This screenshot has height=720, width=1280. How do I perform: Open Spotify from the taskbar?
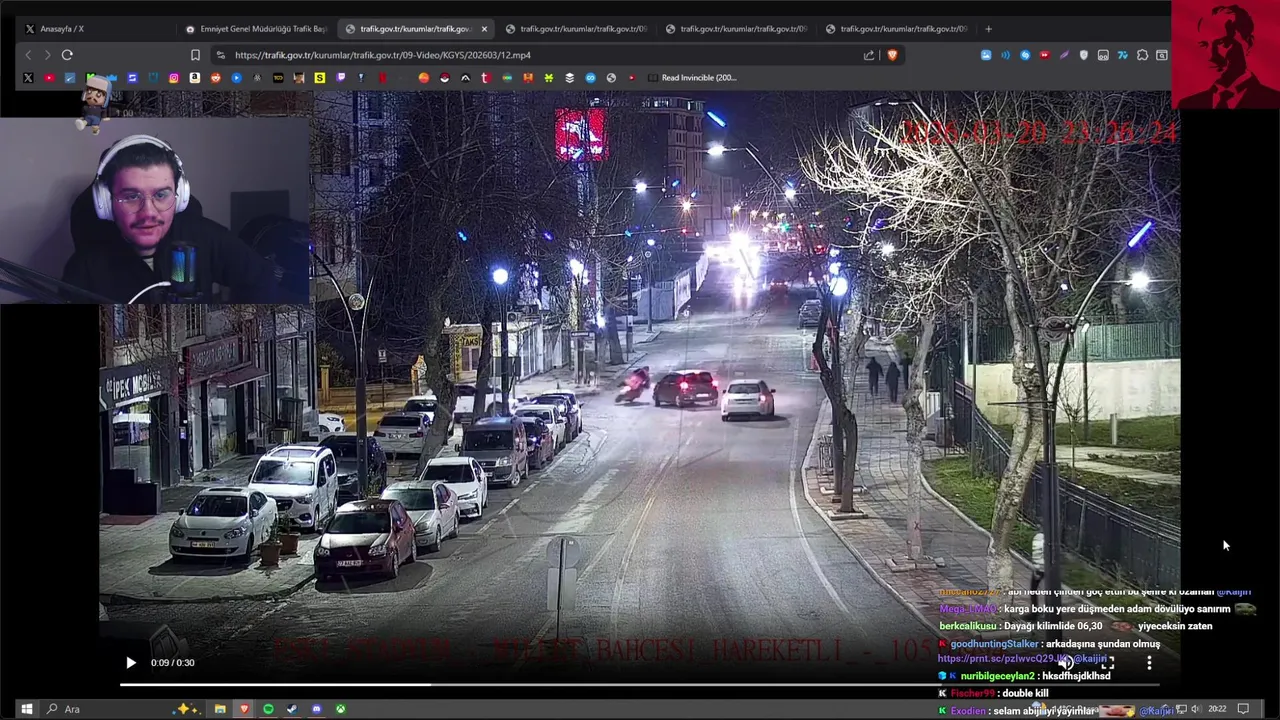268,709
